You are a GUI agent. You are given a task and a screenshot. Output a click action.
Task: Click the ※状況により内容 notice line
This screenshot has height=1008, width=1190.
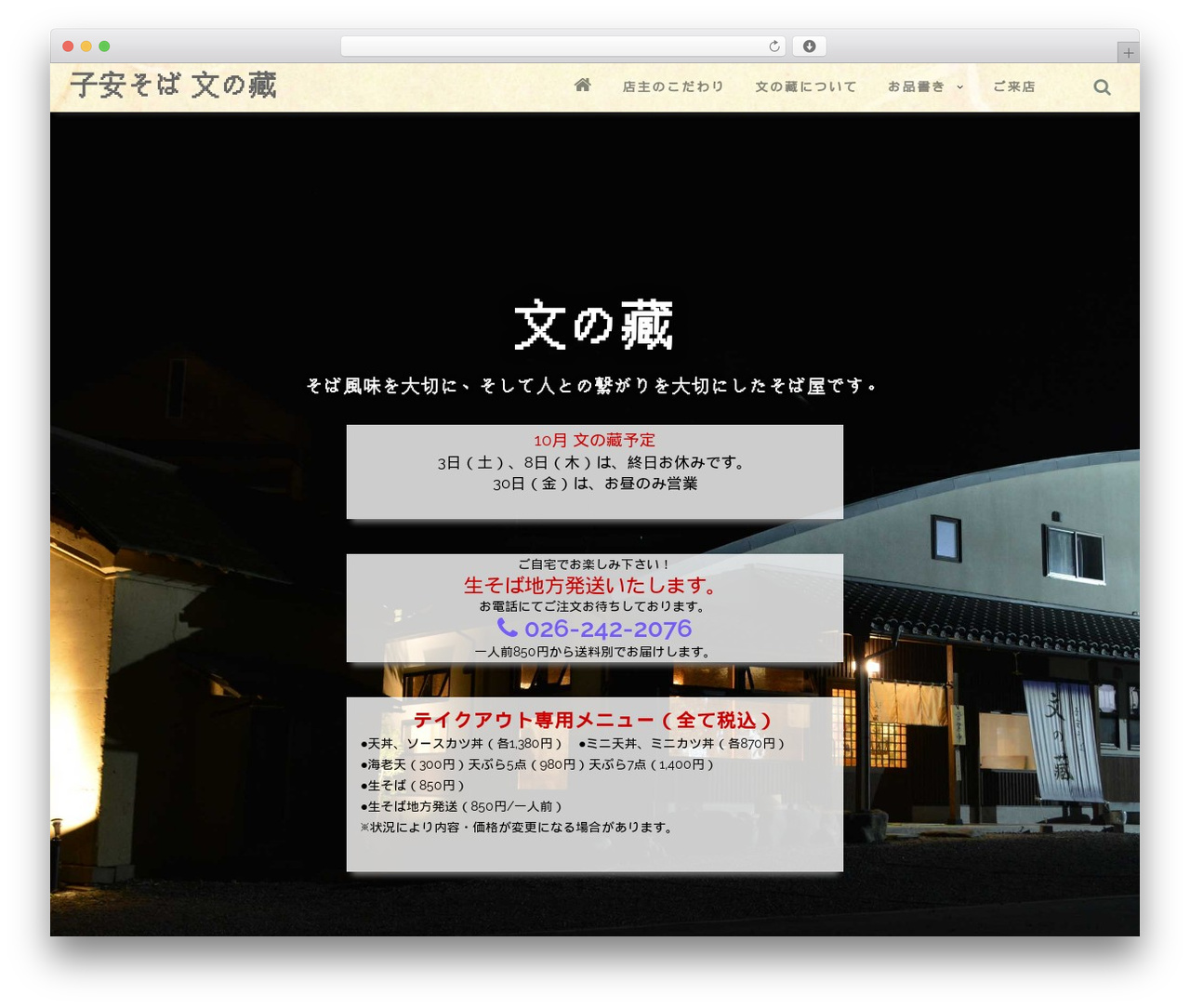518,828
